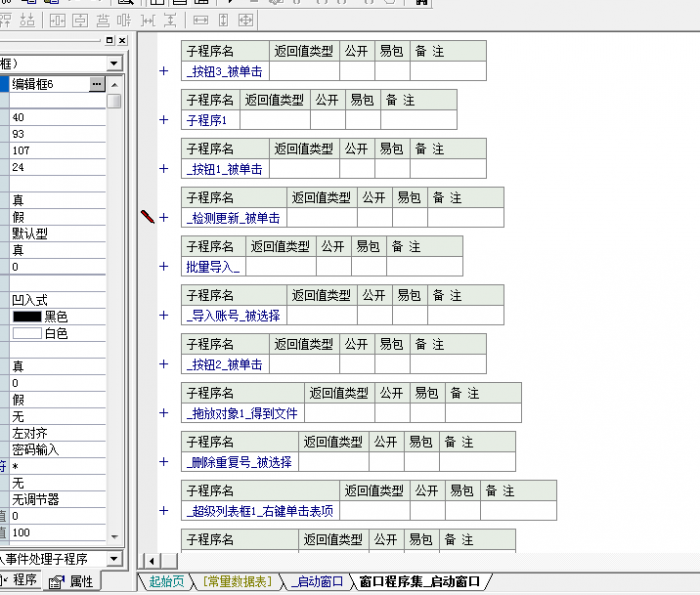Viewport: 700px width, 595px height.
Task: Click the ... button next to 编辑框6
Action: coord(97,85)
